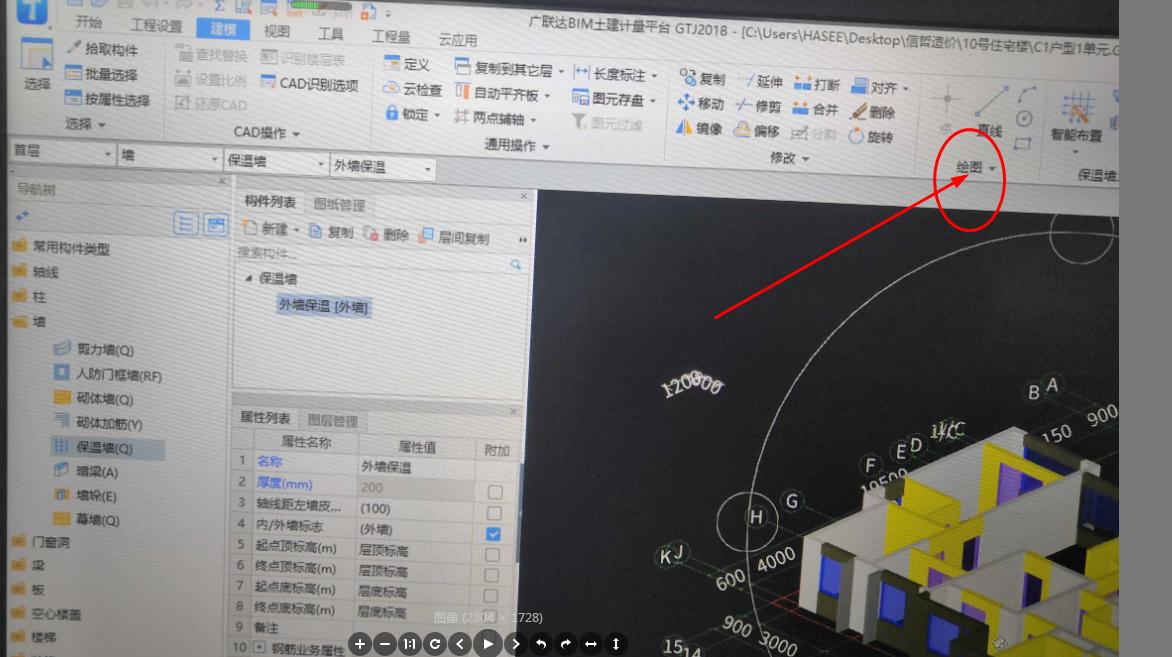Viewport: 1172px width, 657px height.
Task: Click the 删除 (Delete) modify tool in ribbon
Action: click(x=873, y=112)
